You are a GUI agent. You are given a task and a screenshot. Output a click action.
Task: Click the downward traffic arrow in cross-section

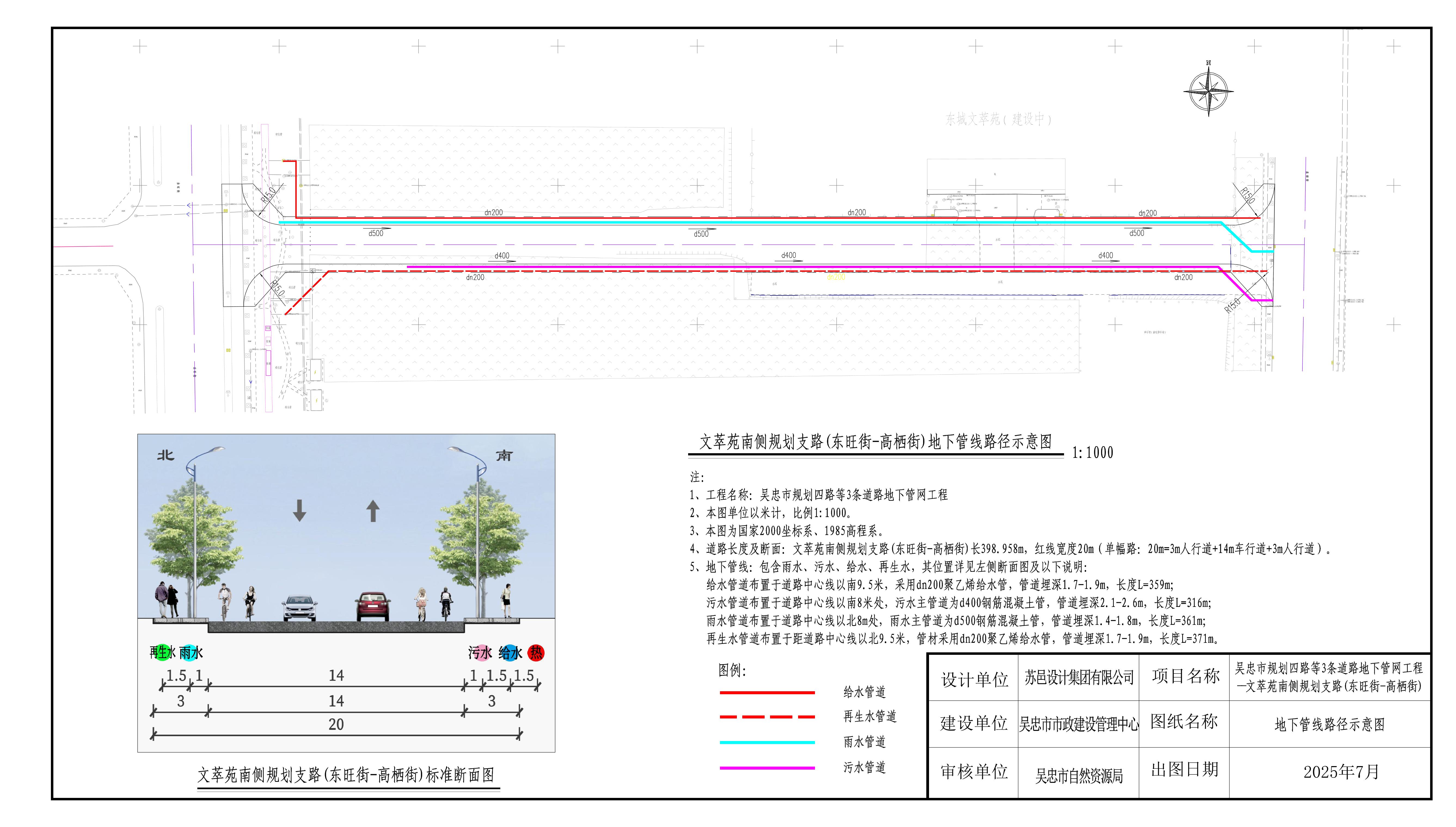tap(299, 510)
